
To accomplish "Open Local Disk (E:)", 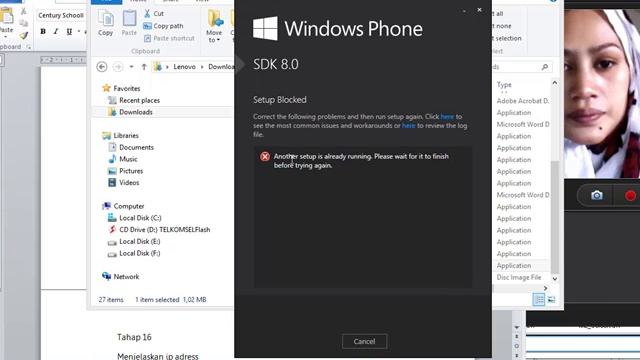I will click(x=134, y=242).
